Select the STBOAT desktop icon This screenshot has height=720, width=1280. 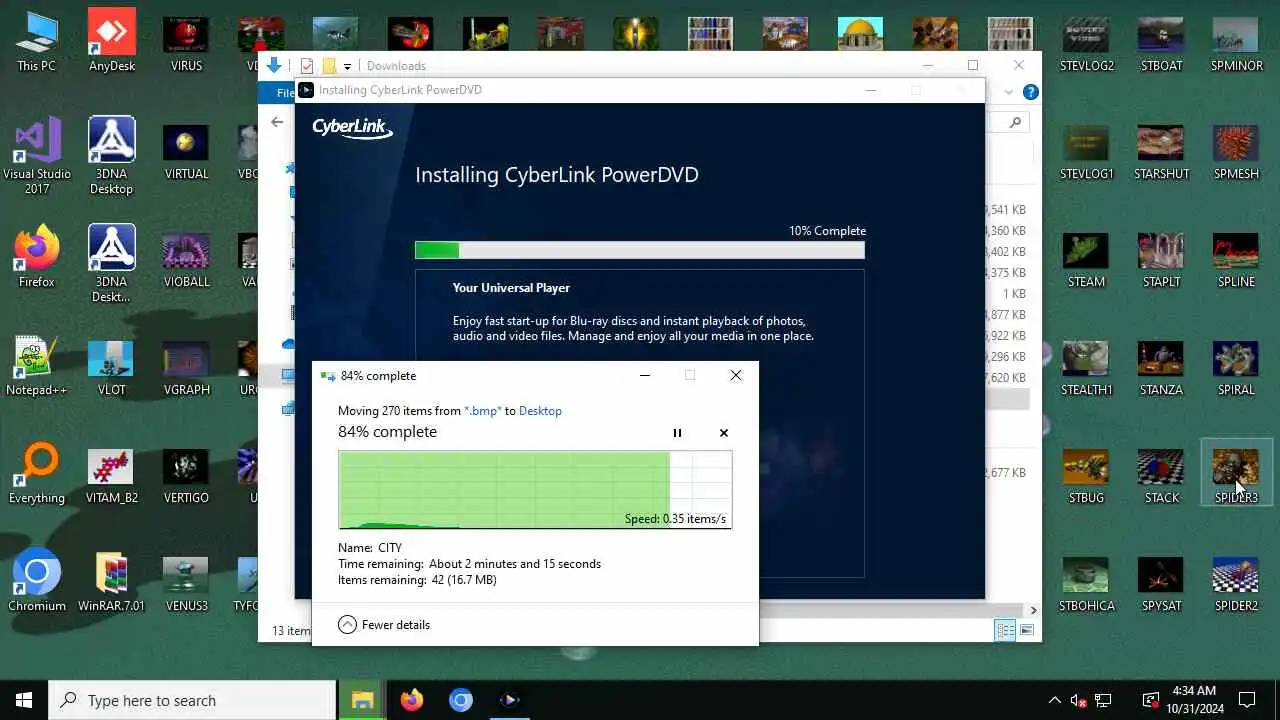coord(1161,42)
